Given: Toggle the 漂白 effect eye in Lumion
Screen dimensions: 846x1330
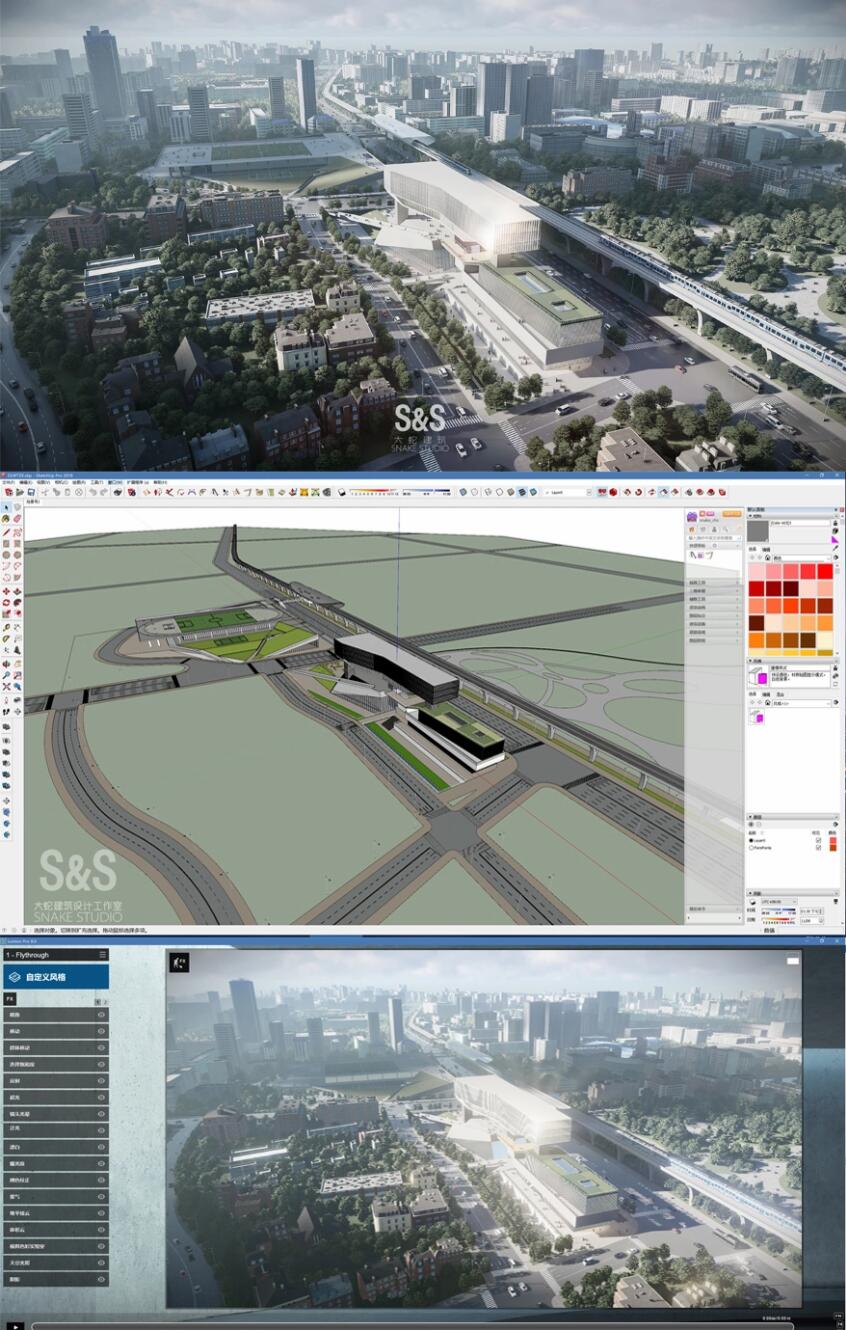Looking at the screenshot, I should tap(101, 1147).
